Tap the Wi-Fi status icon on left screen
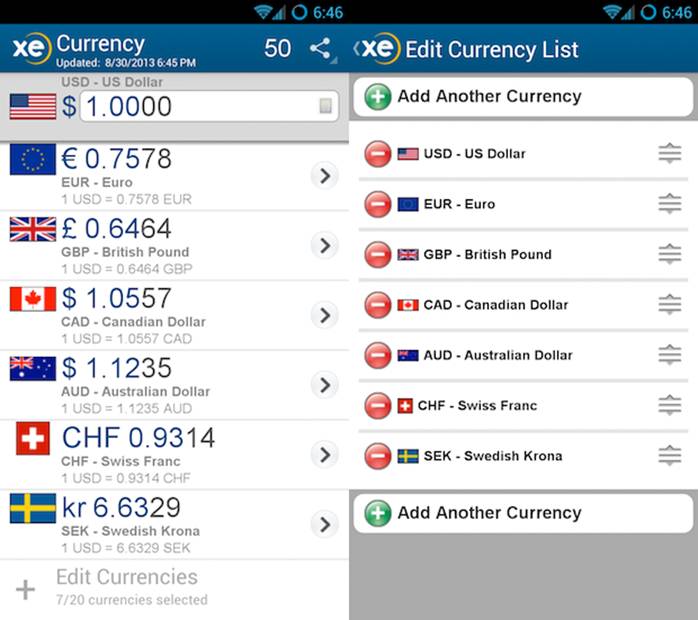This screenshot has width=698, height=620. coord(263,12)
